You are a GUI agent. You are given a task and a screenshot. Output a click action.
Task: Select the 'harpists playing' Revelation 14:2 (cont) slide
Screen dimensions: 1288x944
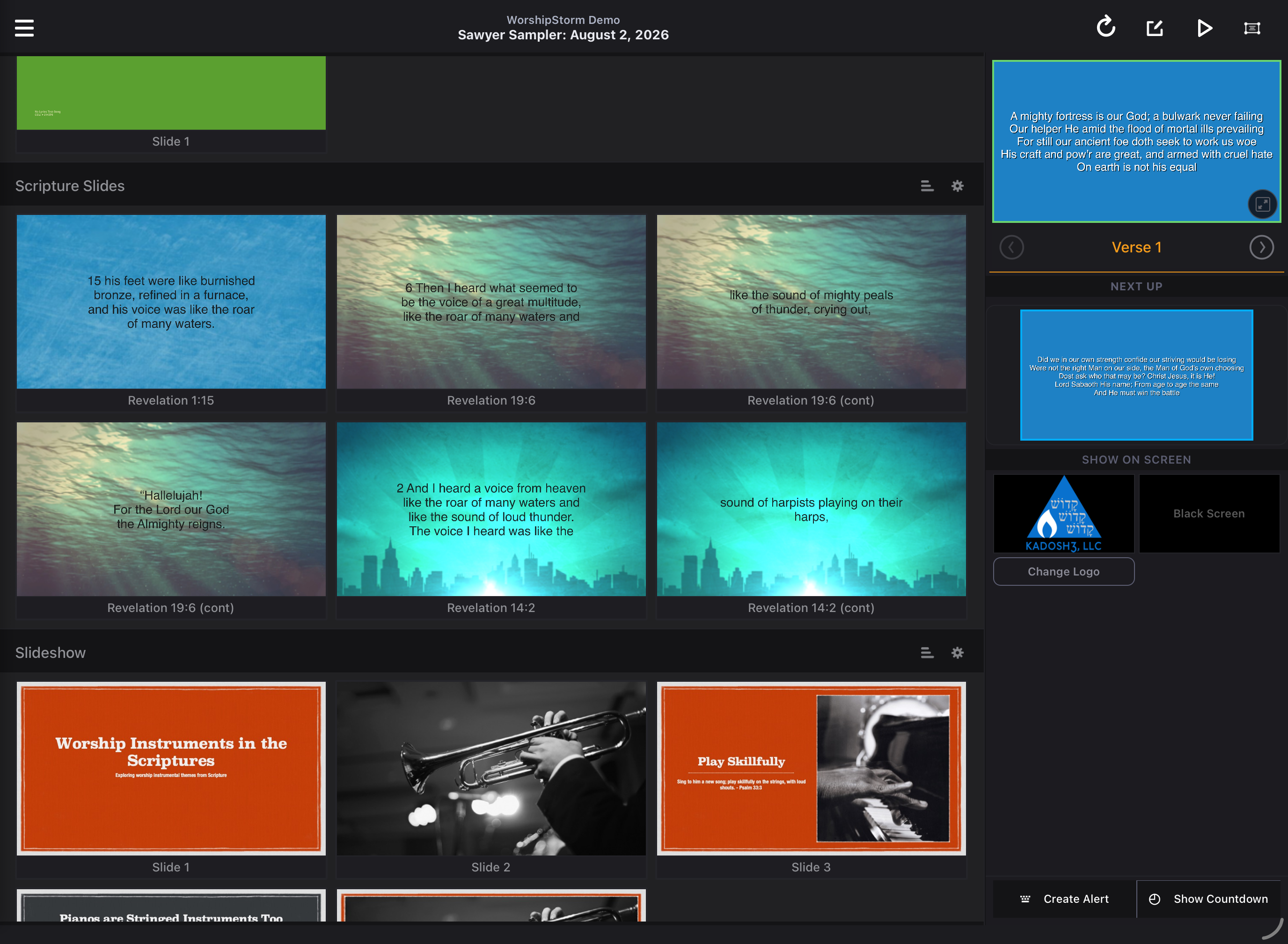811,509
